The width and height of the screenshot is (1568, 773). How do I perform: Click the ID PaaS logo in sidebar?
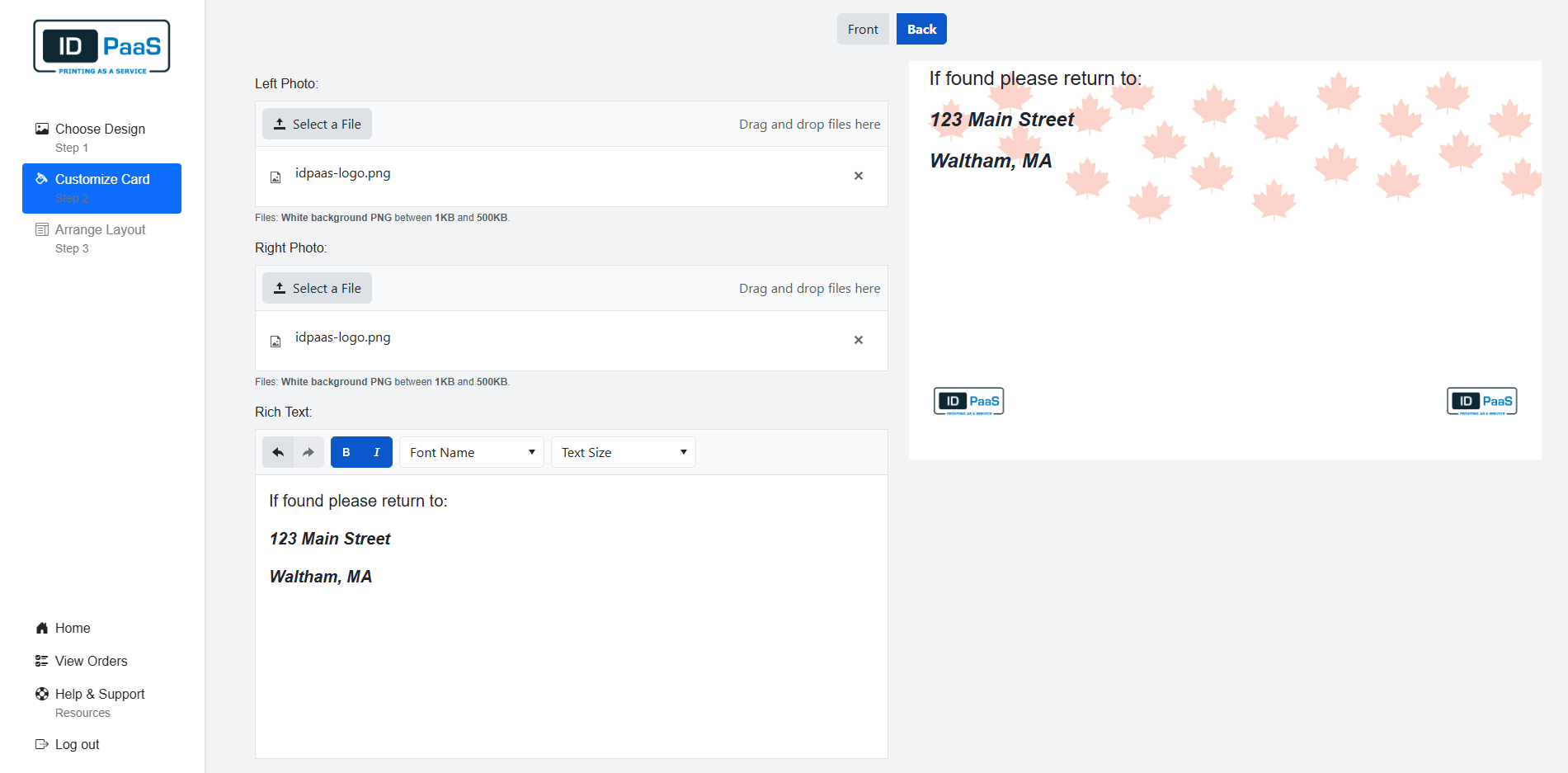tap(101, 47)
